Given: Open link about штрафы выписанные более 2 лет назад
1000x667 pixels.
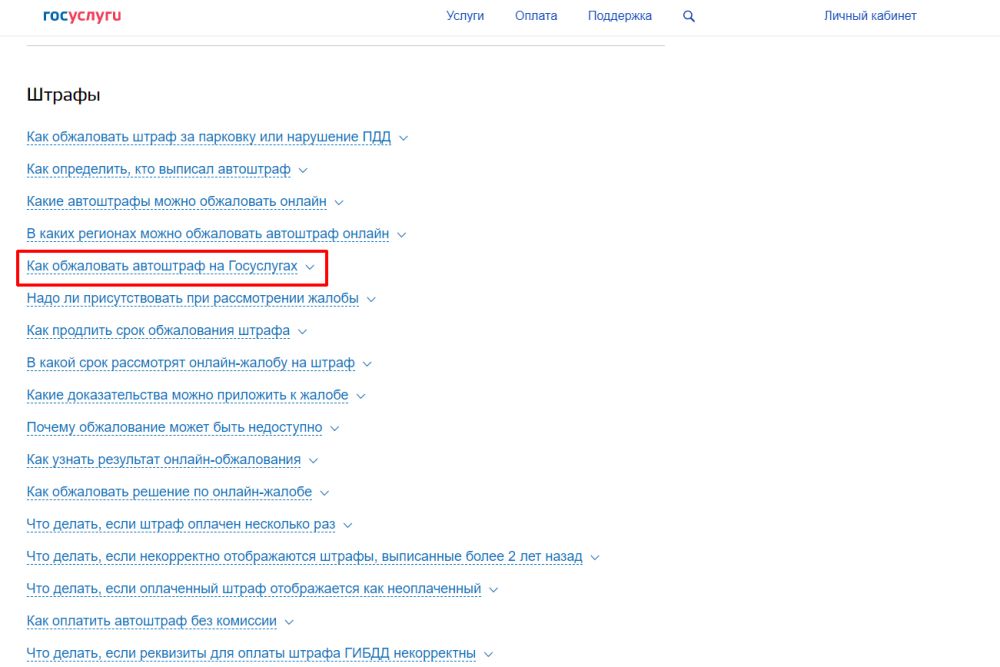Looking at the screenshot, I should [304, 557].
